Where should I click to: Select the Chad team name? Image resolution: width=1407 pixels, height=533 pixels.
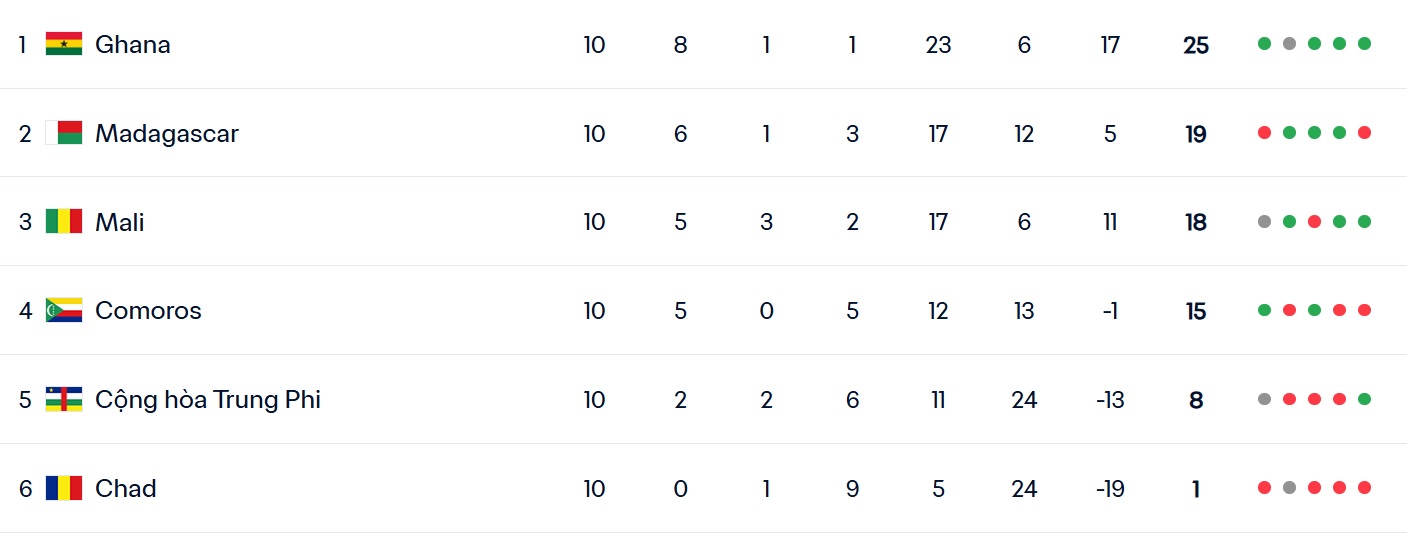click(x=125, y=489)
